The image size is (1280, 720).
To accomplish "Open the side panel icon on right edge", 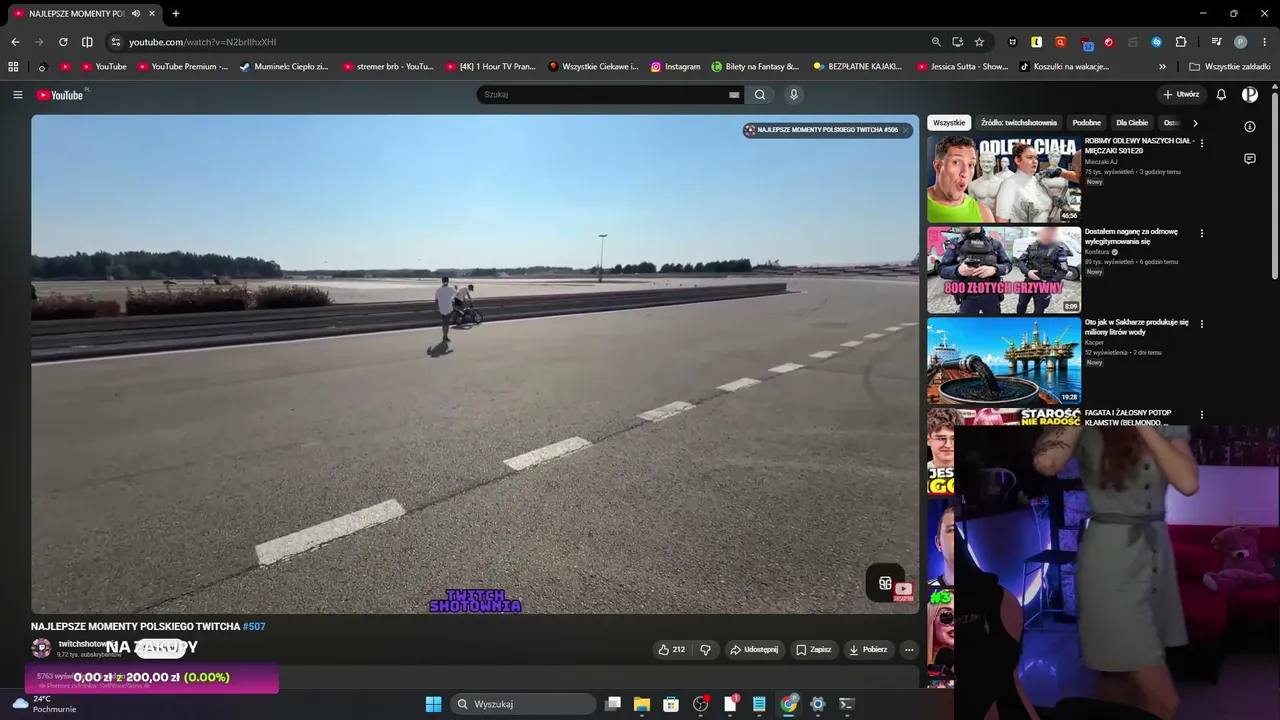I will point(1250,127).
